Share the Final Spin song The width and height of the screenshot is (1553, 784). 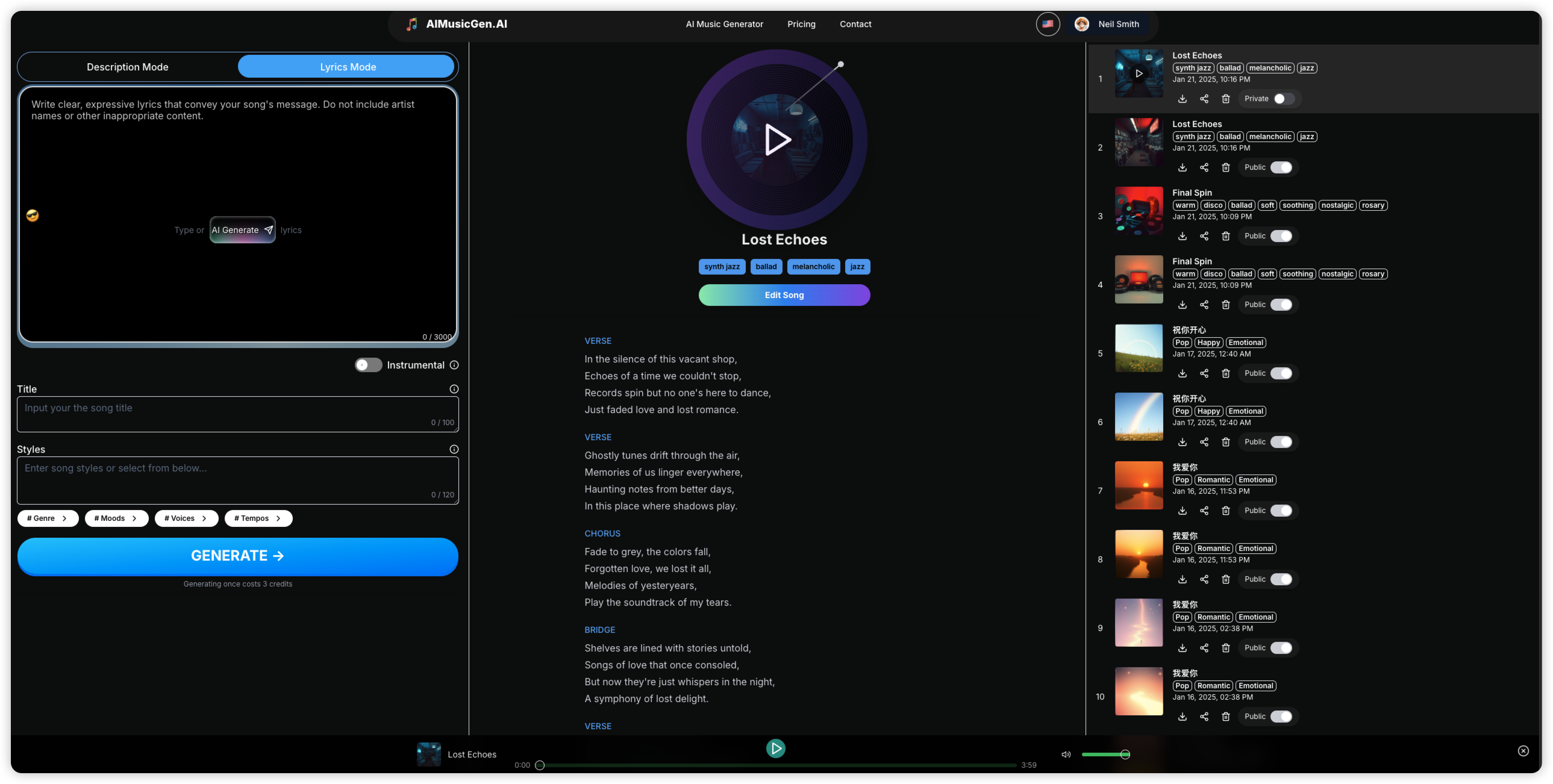pos(1205,235)
